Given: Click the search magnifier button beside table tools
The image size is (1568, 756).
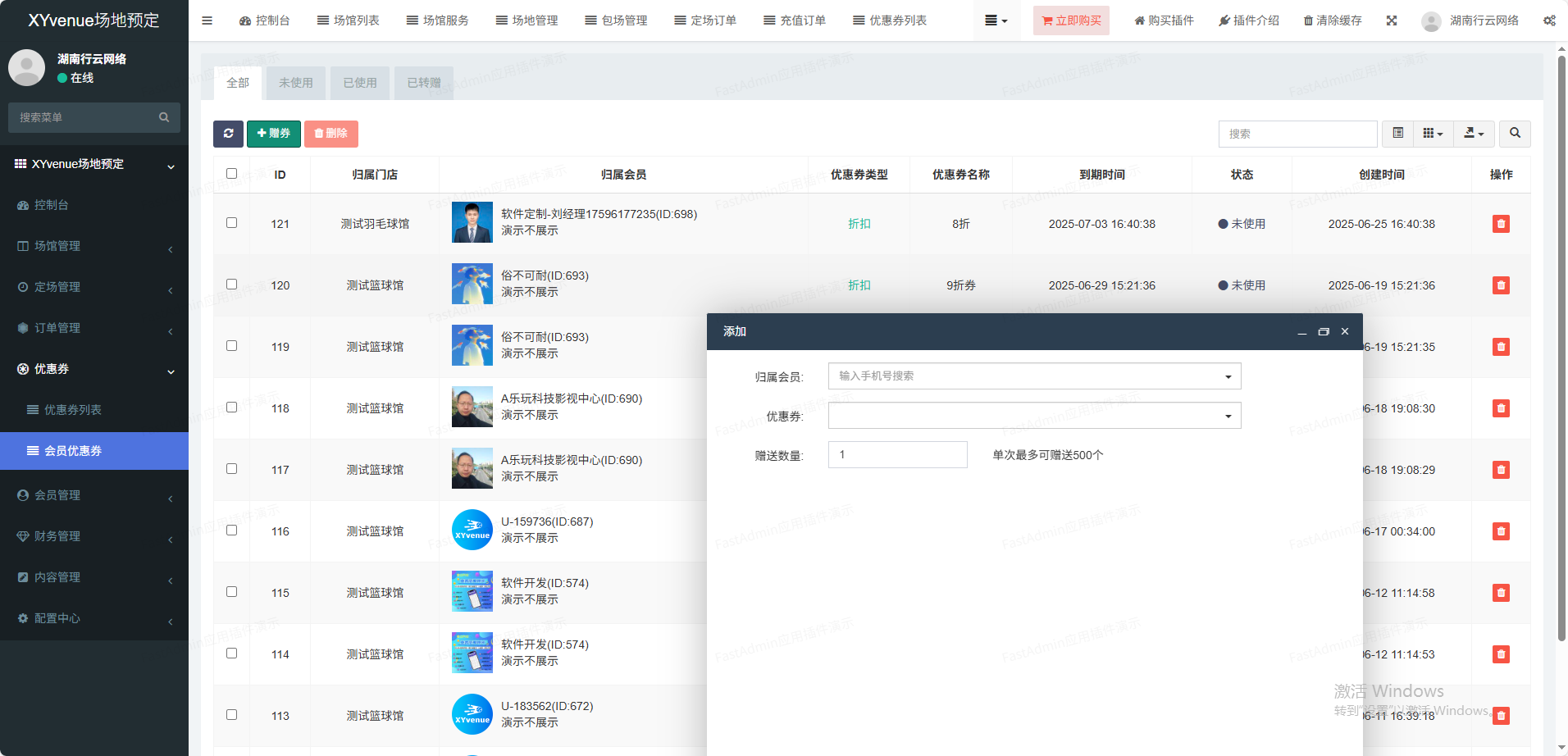Looking at the screenshot, I should [1515, 134].
